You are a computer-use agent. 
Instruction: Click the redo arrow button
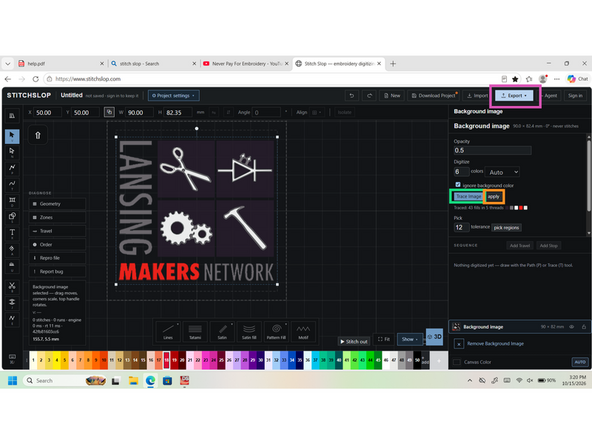pyautogui.click(x=369, y=96)
